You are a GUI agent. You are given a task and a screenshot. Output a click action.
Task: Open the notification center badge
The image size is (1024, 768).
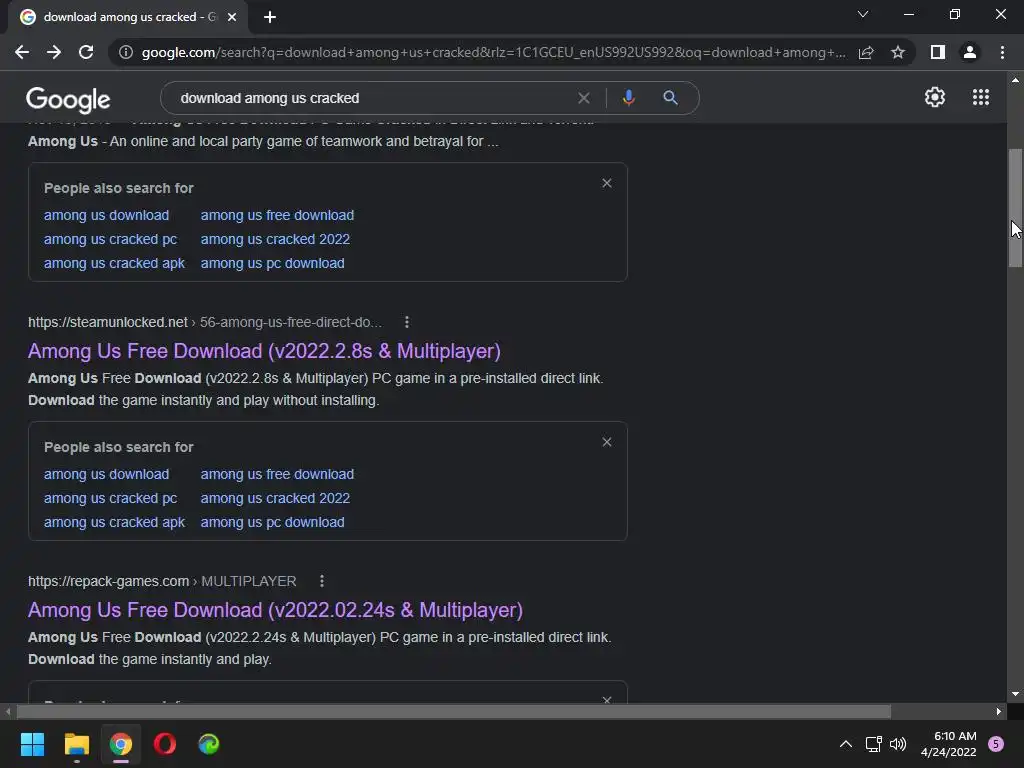996,744
